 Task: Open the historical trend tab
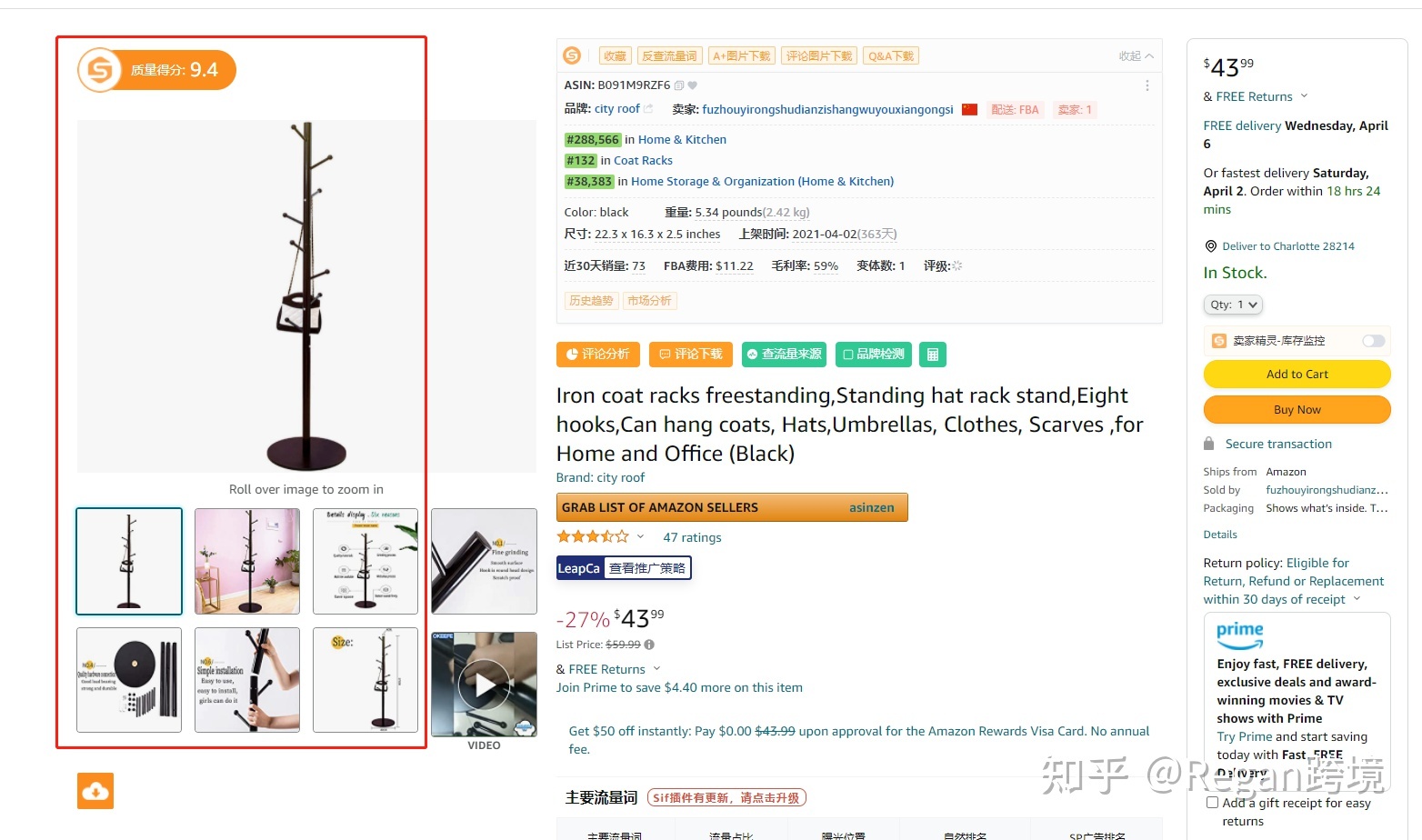tap(591, 301)
